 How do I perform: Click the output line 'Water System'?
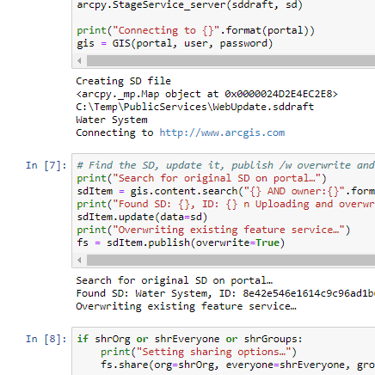pyautogui.click(x=112, y=120)
